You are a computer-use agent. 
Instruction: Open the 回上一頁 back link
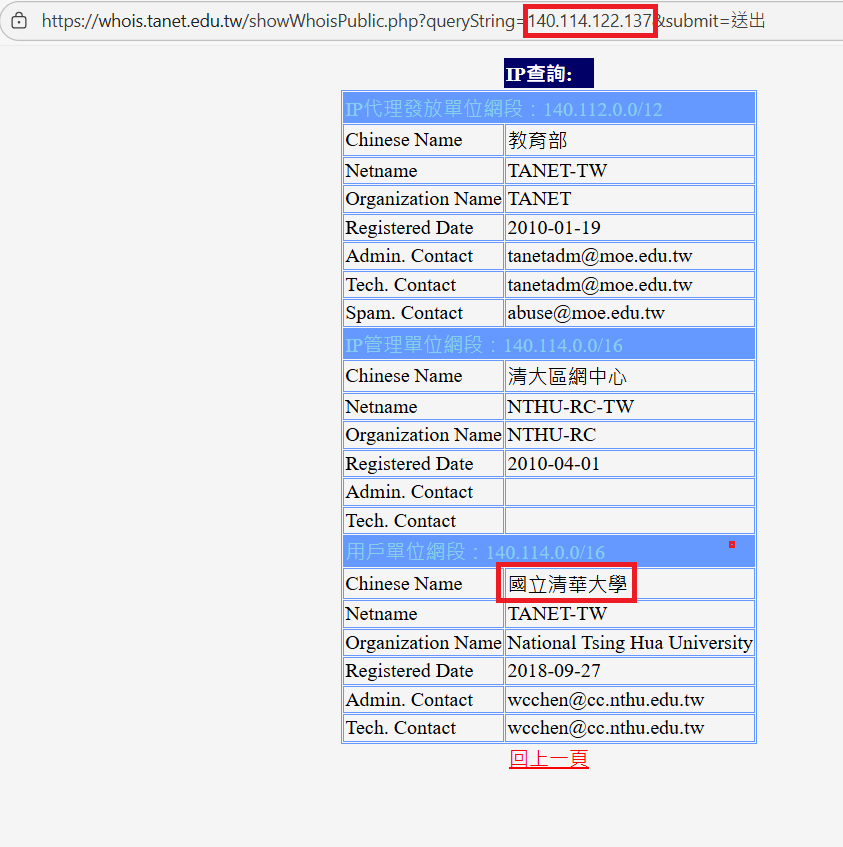click(549, 759)
